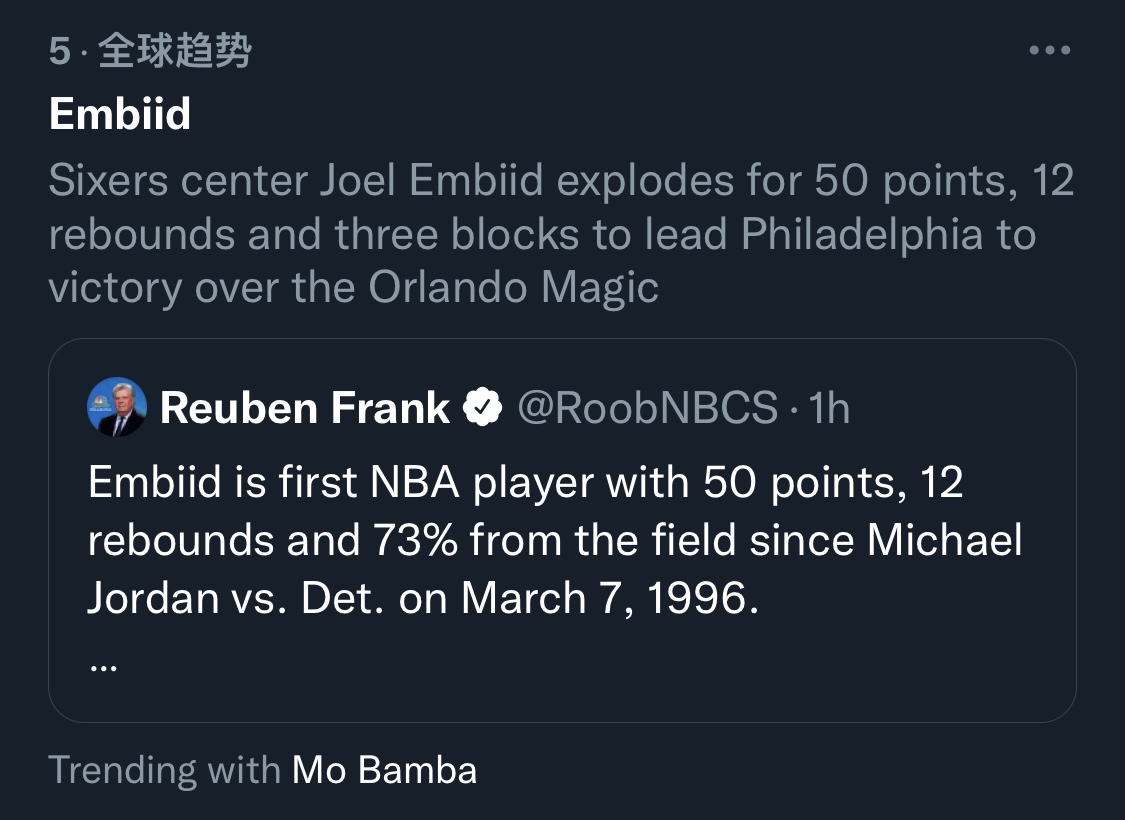Screen dimensions: 1125x820
Task: Click 'Joel Embiid' in the grey summary
Action: coord(431,181)
